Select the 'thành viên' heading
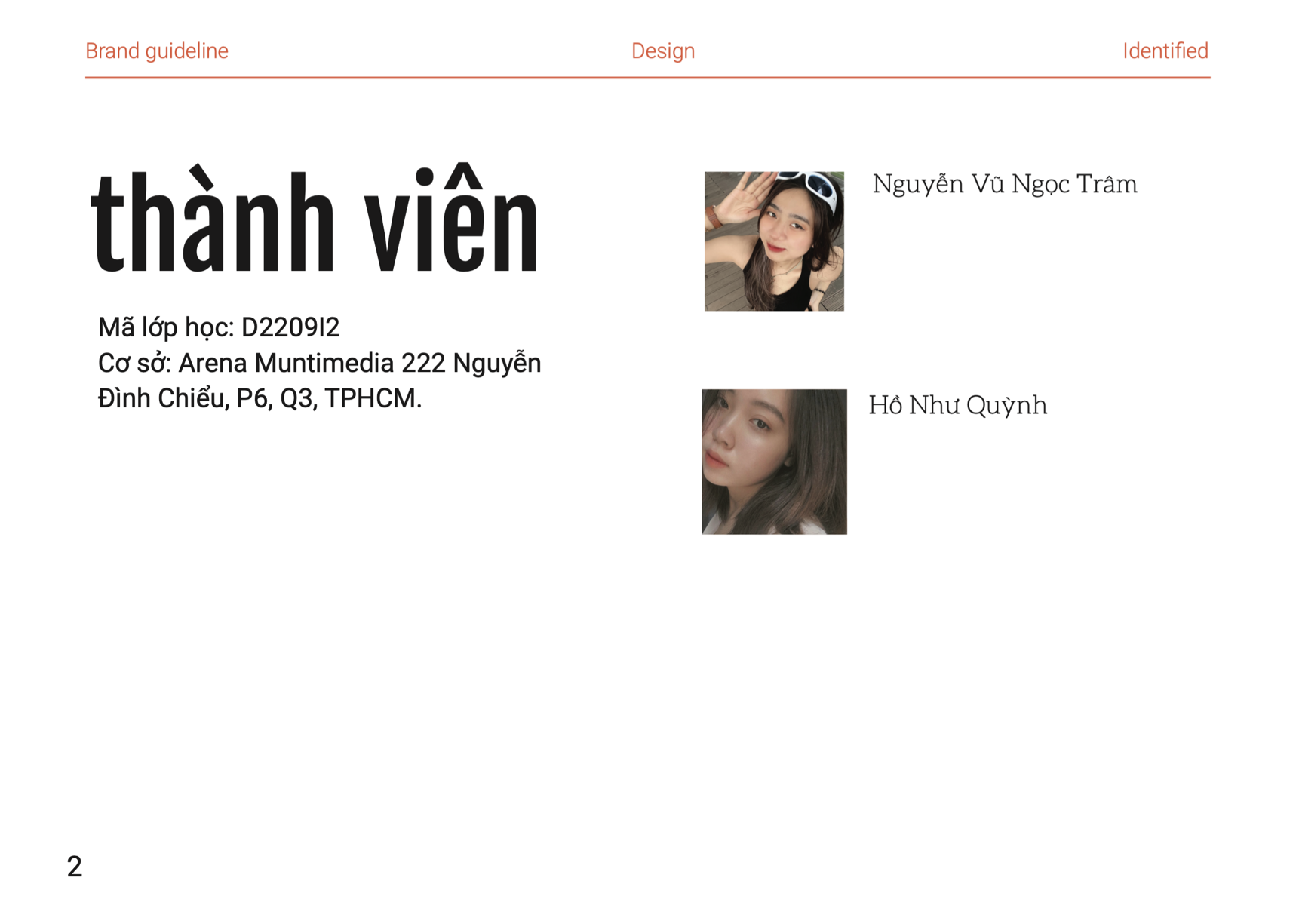This screenshot has width=1296, height=924. (314, 218)
